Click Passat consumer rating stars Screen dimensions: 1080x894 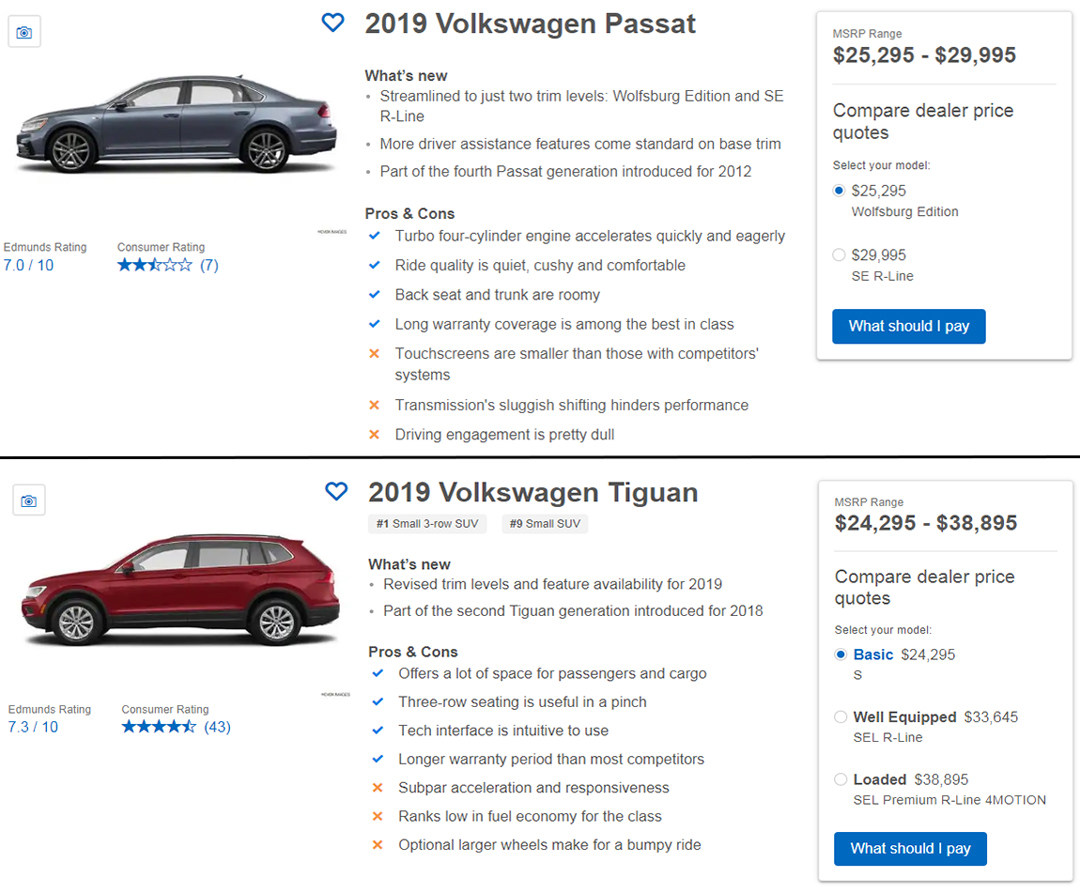pyautogui.click(x=155, y=265)
